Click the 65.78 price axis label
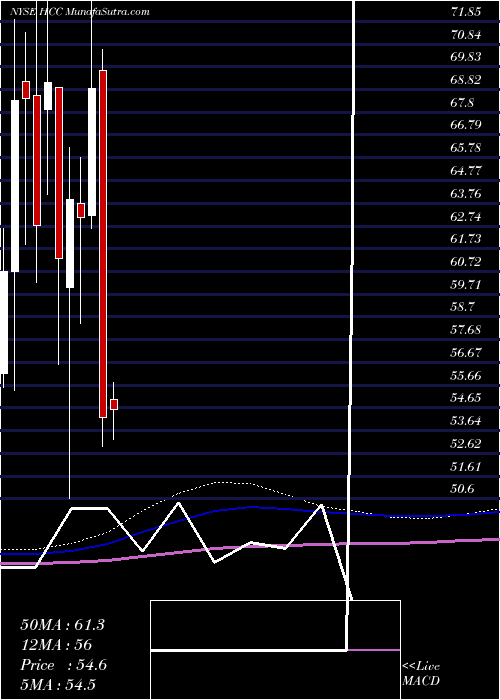Image resolution: width=500 pixels, height=700 pixels. pos(466,148)
